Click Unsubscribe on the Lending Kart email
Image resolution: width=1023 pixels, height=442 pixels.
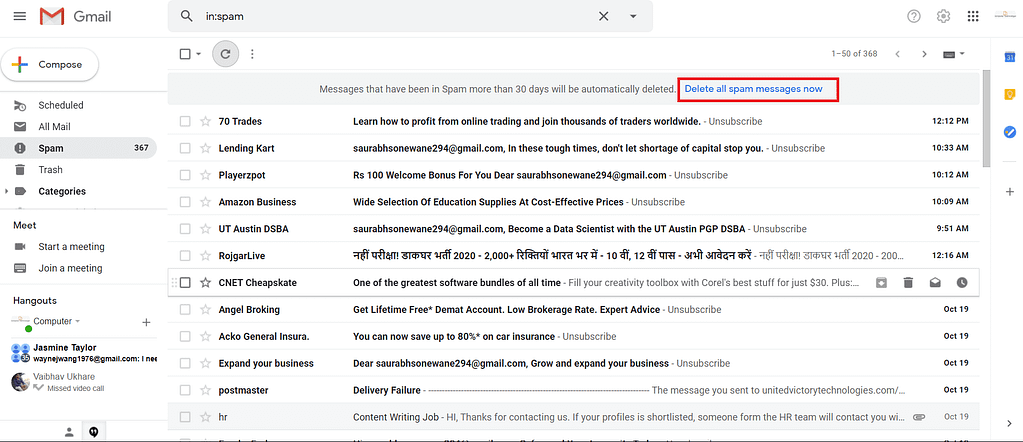pos(798,148)
